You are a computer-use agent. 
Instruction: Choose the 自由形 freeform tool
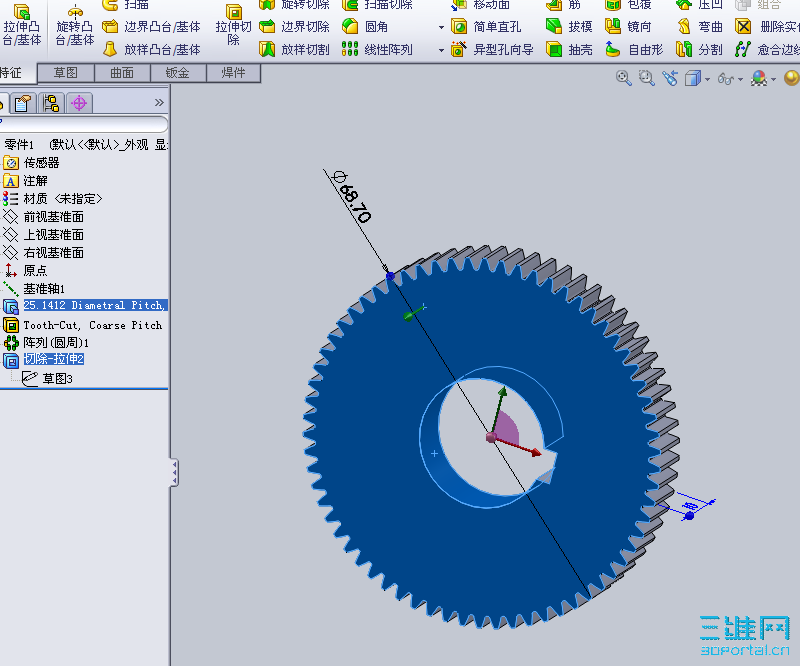634,50
